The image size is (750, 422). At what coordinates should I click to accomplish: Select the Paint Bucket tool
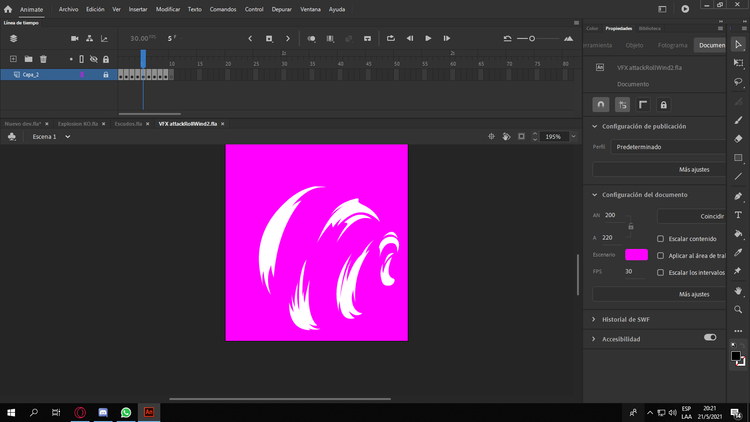click(x=738, y=233)
